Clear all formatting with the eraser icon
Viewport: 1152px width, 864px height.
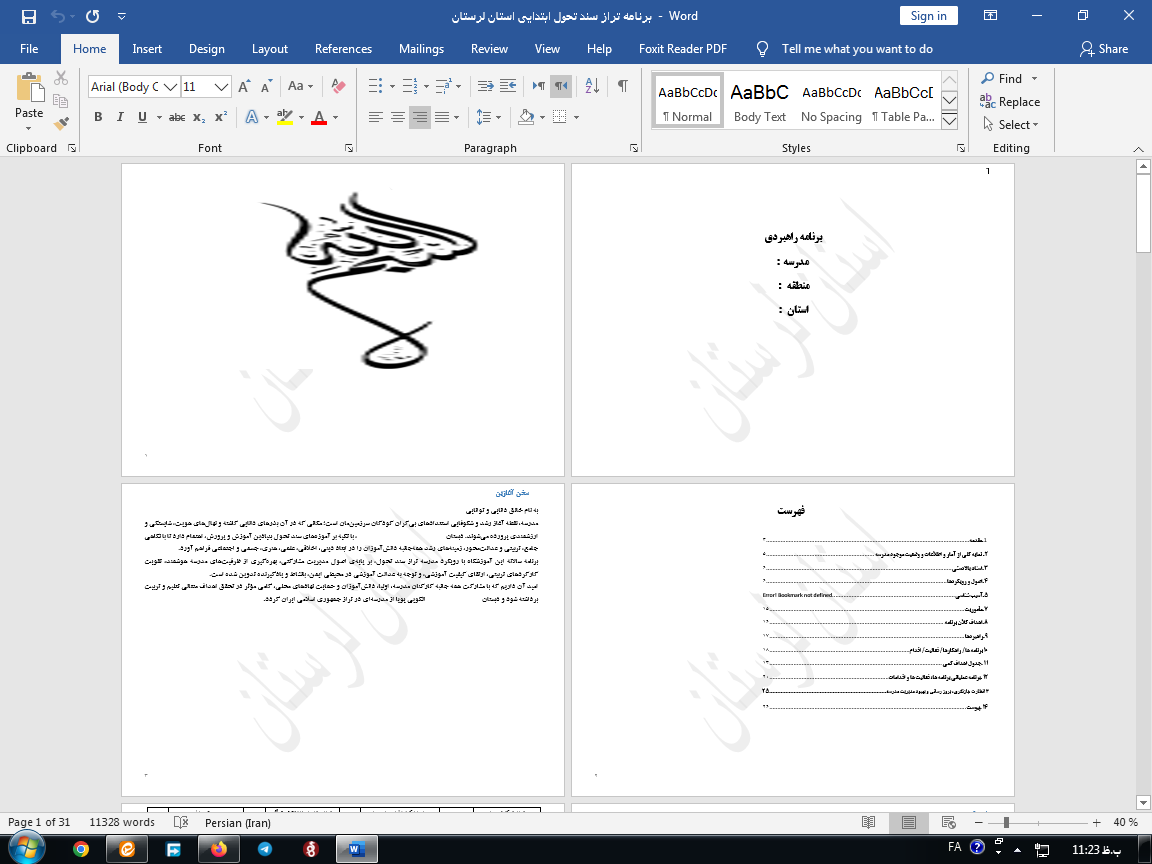point(338,87)
